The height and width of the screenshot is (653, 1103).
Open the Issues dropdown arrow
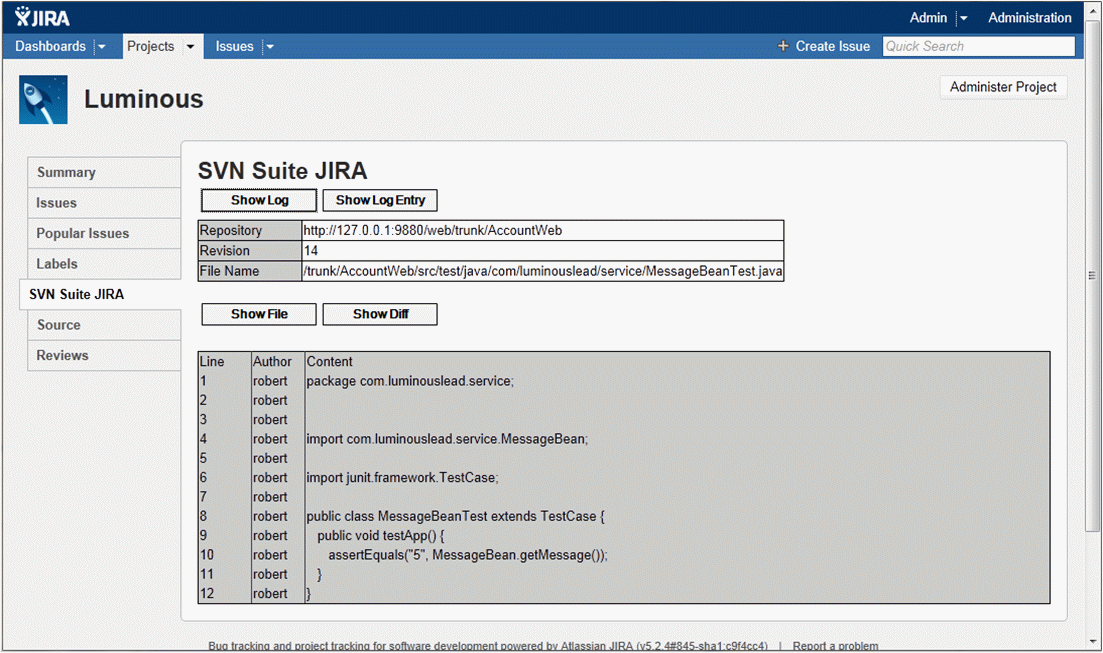coord(269,46)
